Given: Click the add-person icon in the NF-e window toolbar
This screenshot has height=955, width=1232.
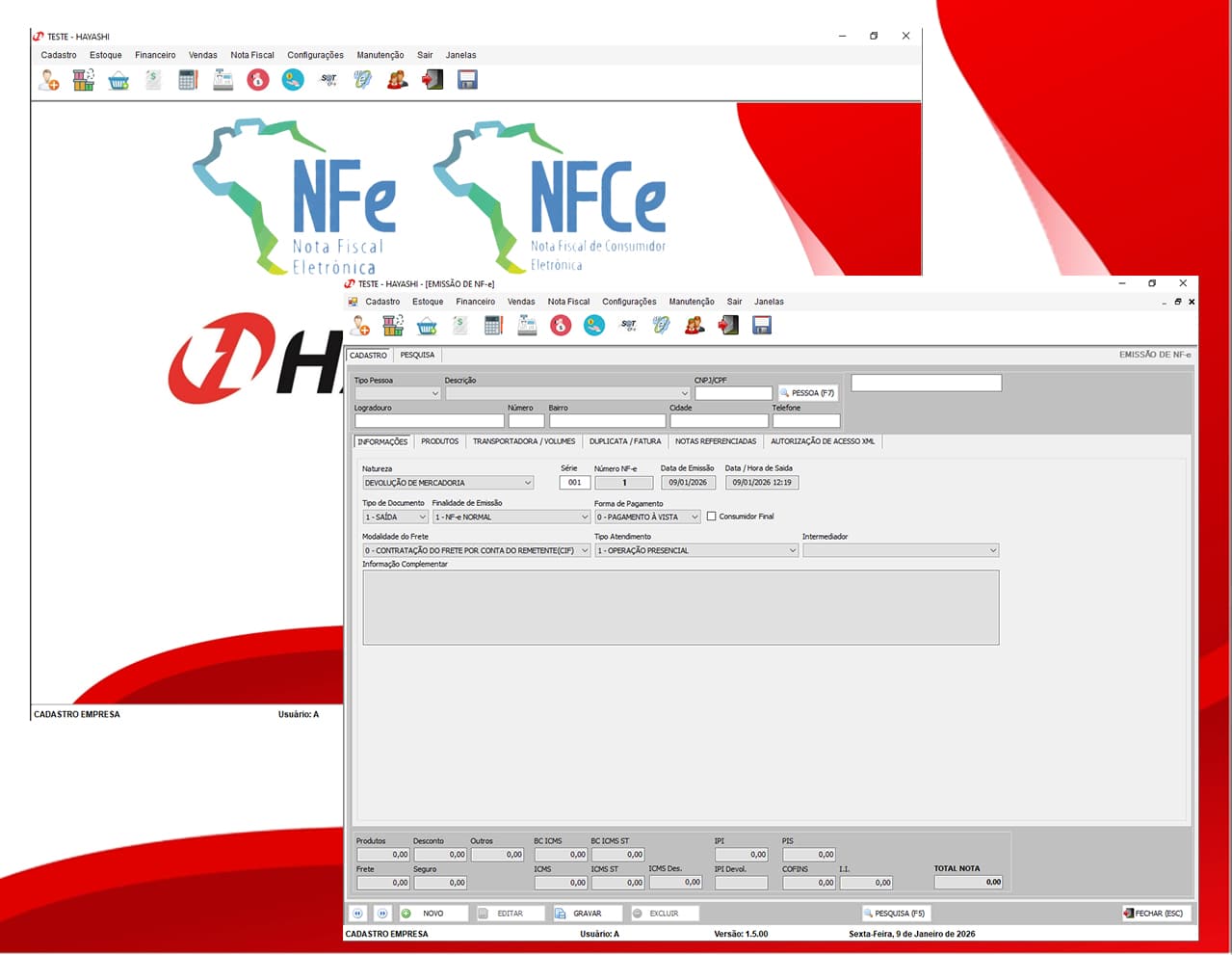Looking at the screenshot, I should pos(361,326).
